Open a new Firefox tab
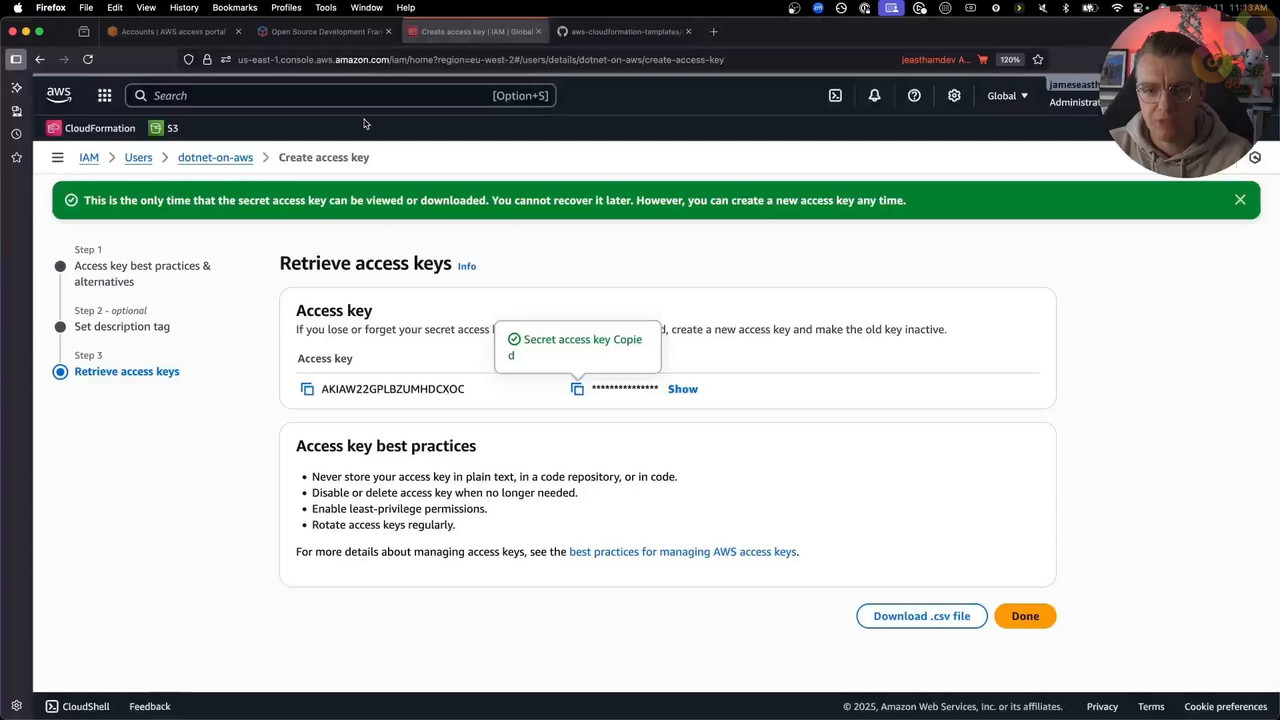1280x720 pixels. [713, 31]
